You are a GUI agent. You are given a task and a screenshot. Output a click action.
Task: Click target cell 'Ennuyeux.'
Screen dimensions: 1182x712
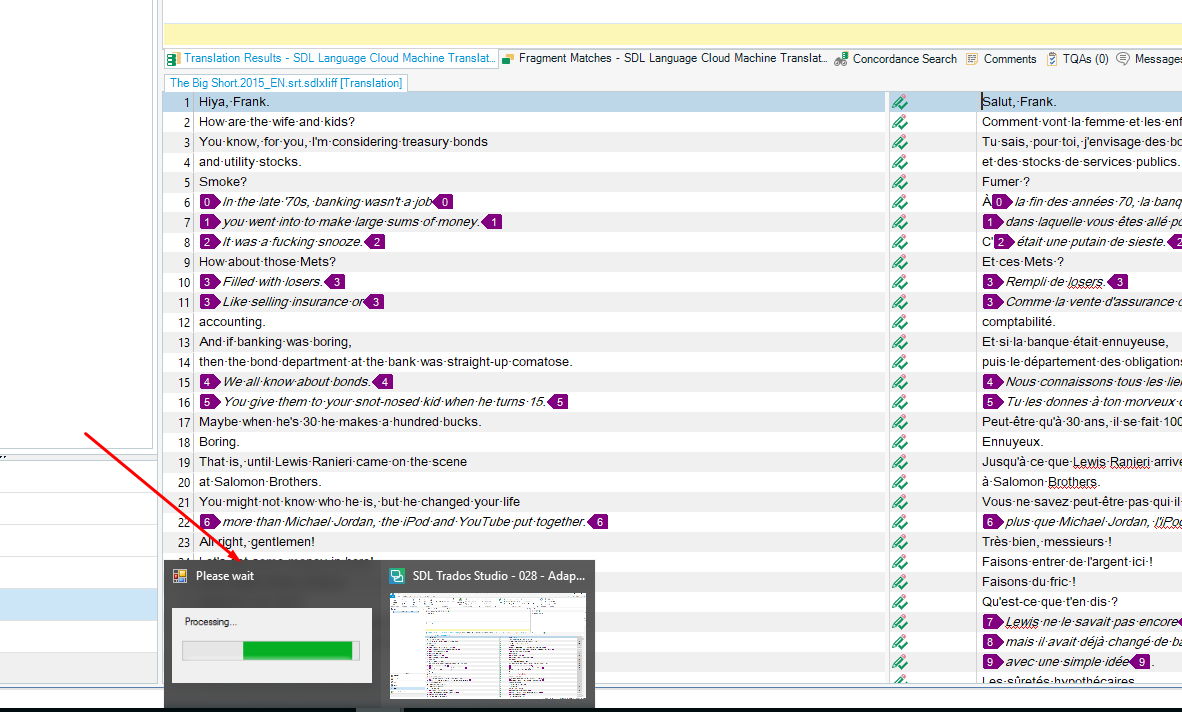point(1081,442)
